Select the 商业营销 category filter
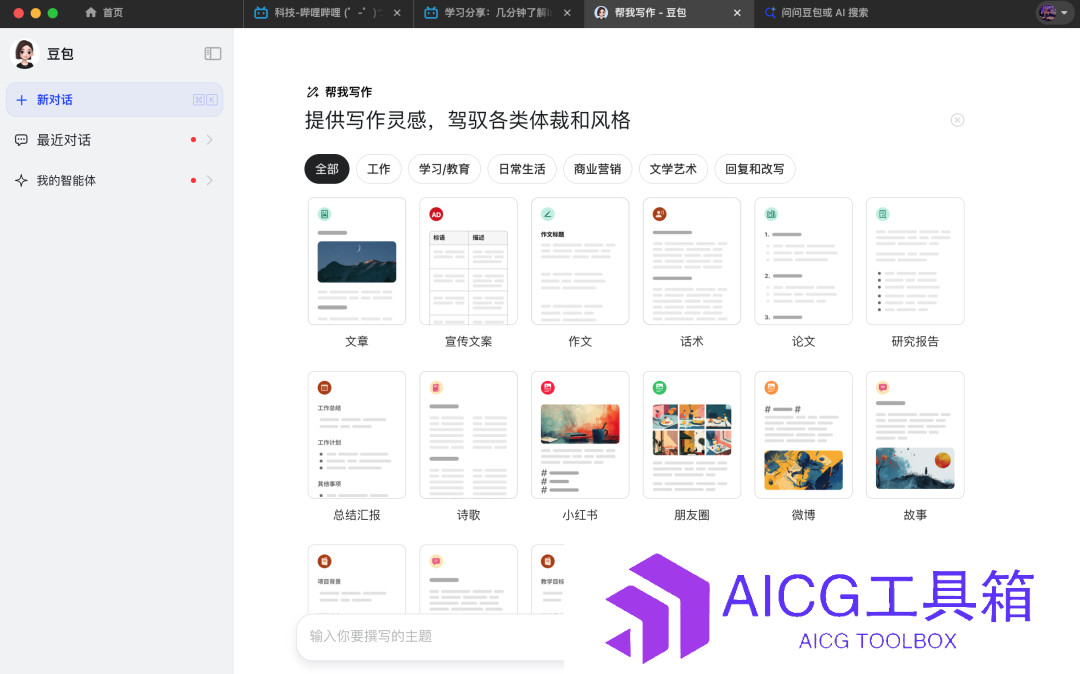 pos(598,169)
